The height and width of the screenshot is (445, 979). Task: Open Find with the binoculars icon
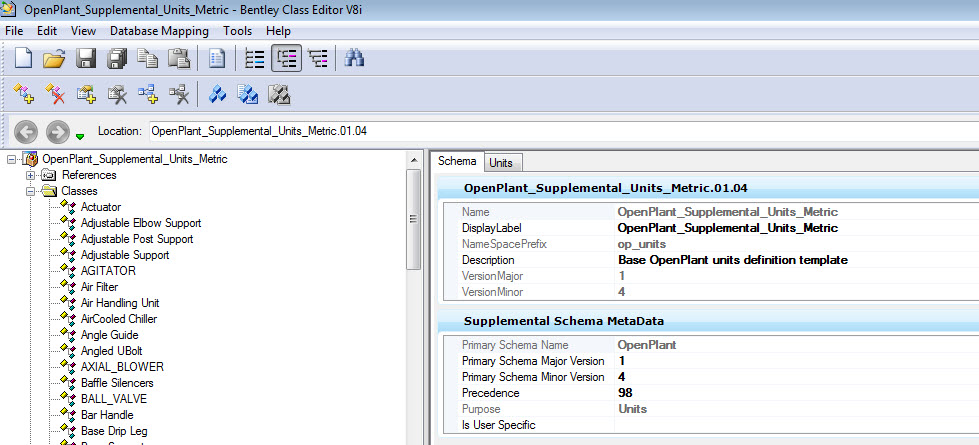pyautogui.click(x=355, y=59)
